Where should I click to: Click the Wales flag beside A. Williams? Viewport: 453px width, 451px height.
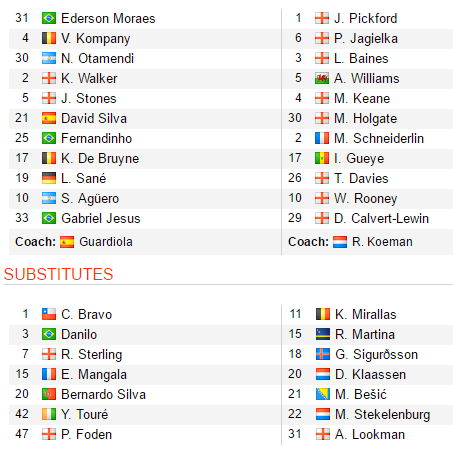322,78
